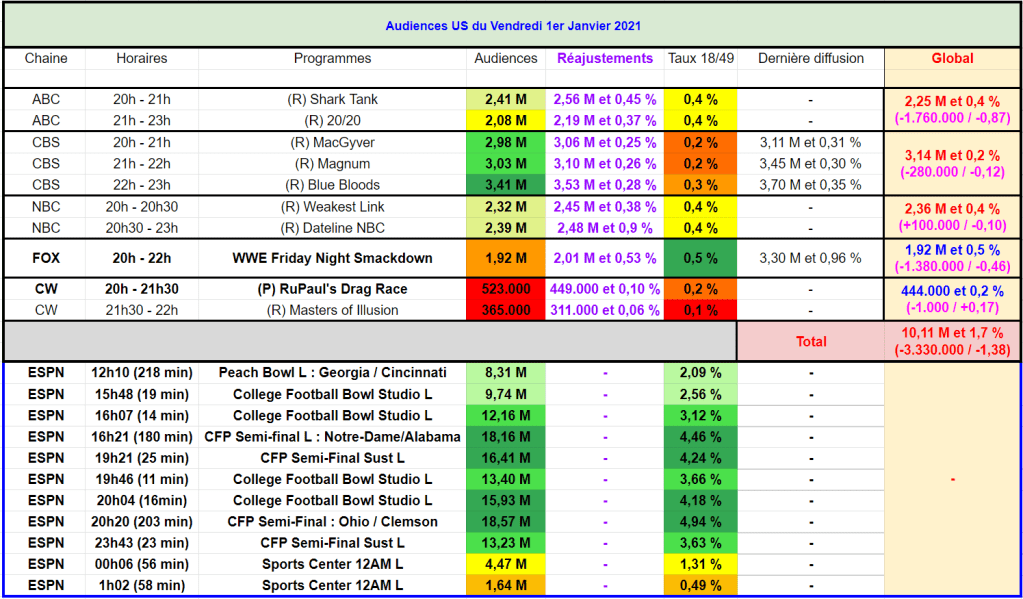This screenshot has width=1023, height=599.
Task: Click the RuPaul's Drag Race program cell
Action: [x=332, y=289]
